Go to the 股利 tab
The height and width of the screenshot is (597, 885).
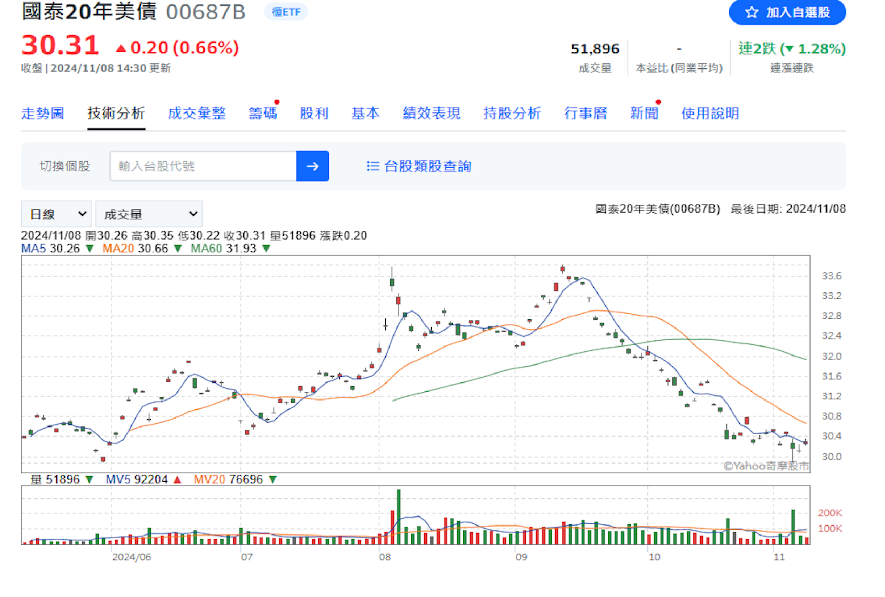[314, 113]
